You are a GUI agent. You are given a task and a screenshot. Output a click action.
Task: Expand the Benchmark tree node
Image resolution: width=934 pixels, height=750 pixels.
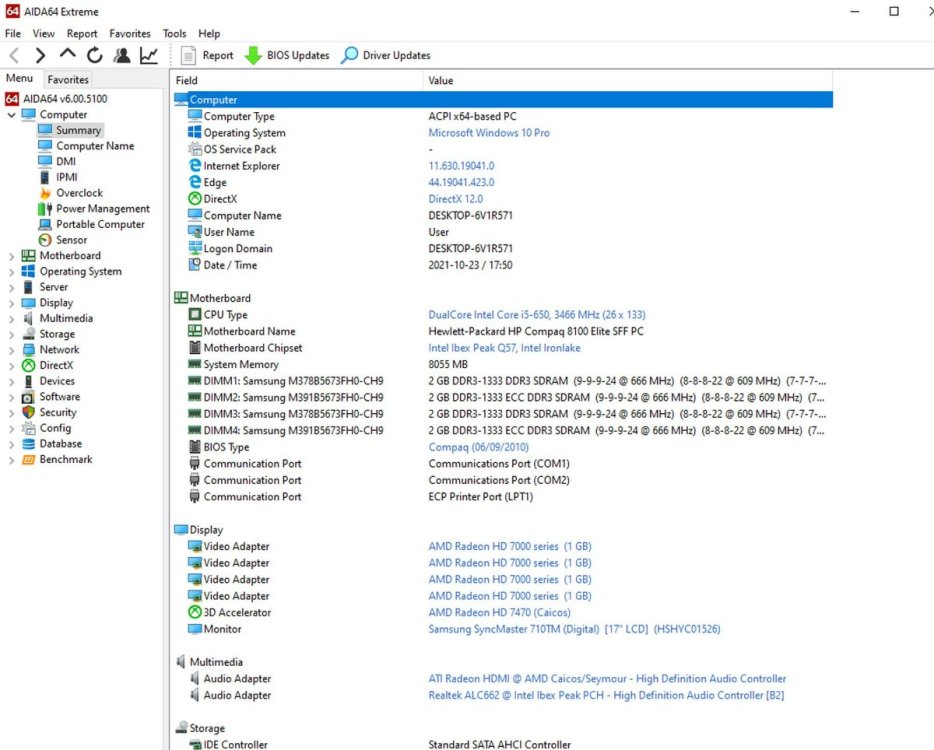point(12,460)
